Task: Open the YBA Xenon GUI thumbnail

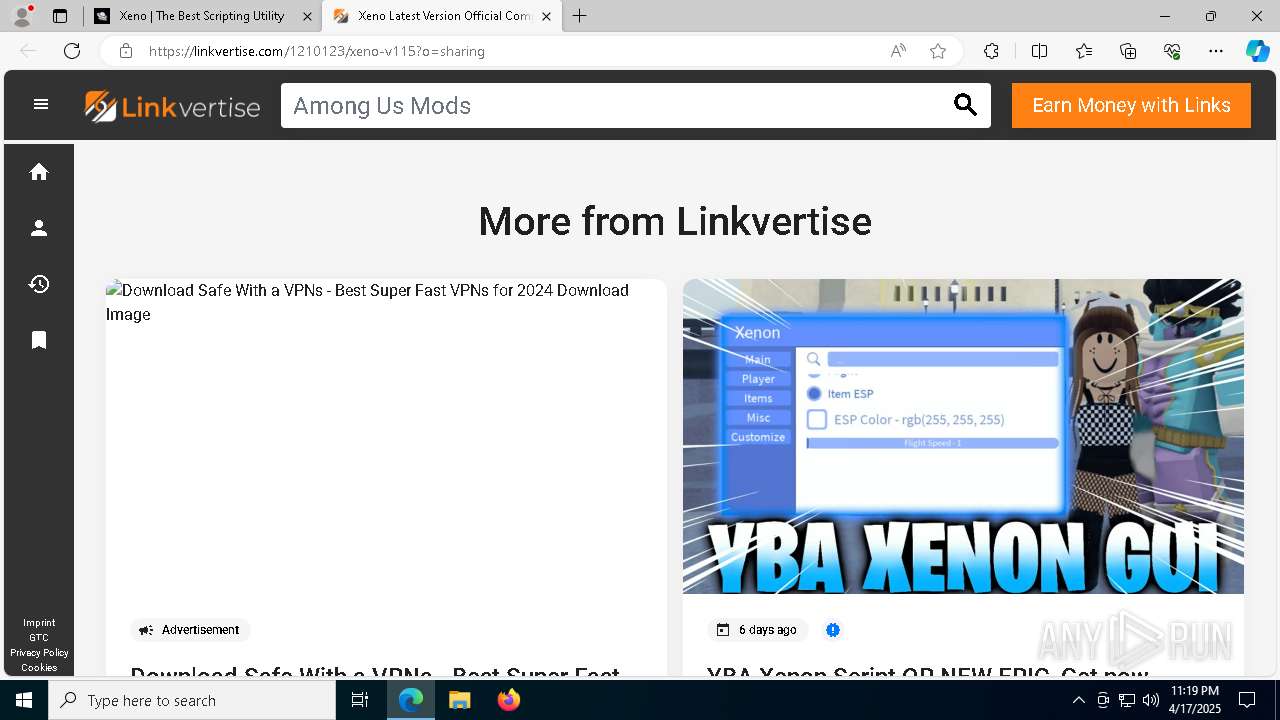Action: tap(963, 436)
